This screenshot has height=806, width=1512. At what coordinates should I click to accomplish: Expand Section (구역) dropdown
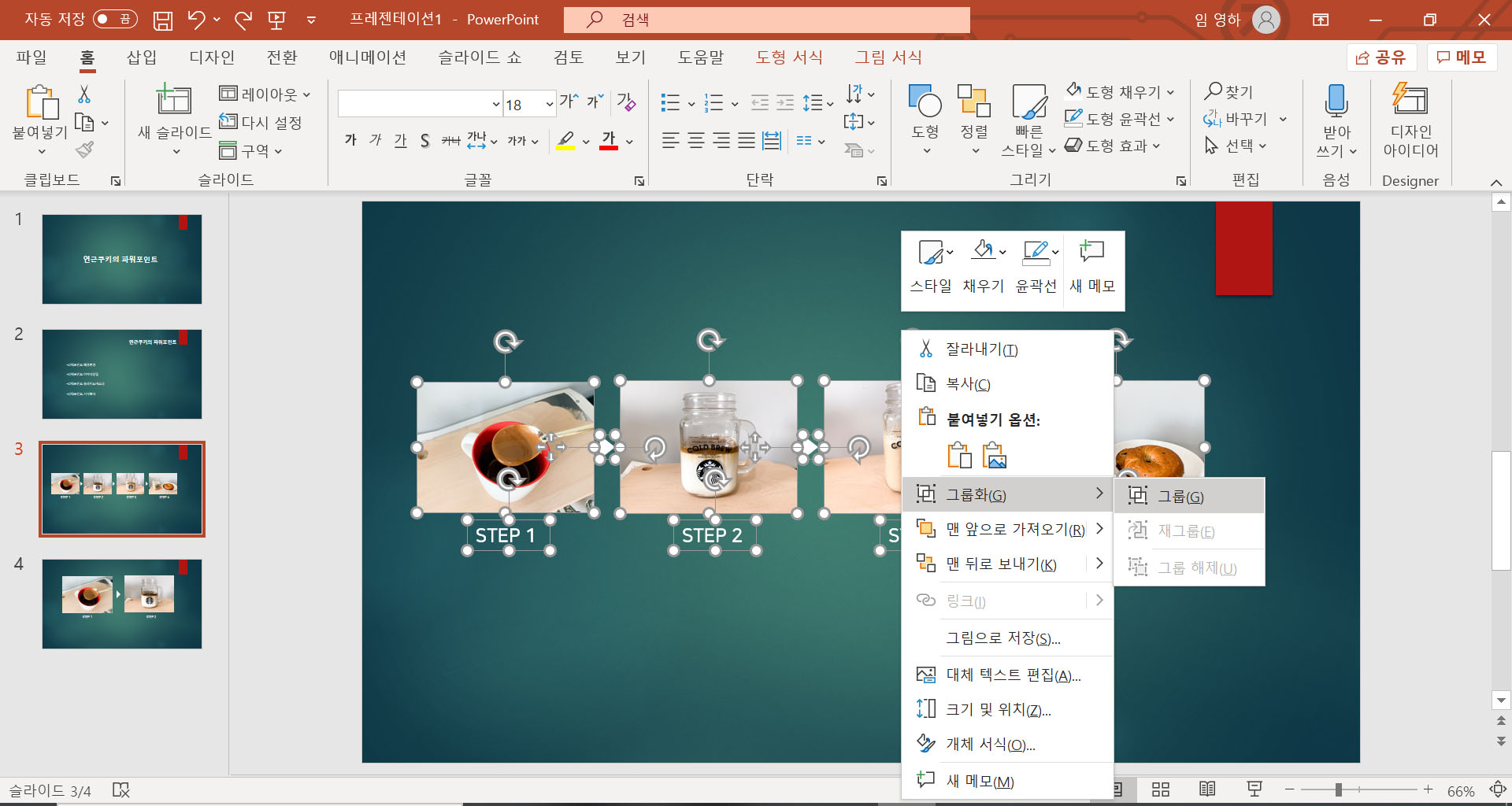pyautogui.click(x=278, y=151)
